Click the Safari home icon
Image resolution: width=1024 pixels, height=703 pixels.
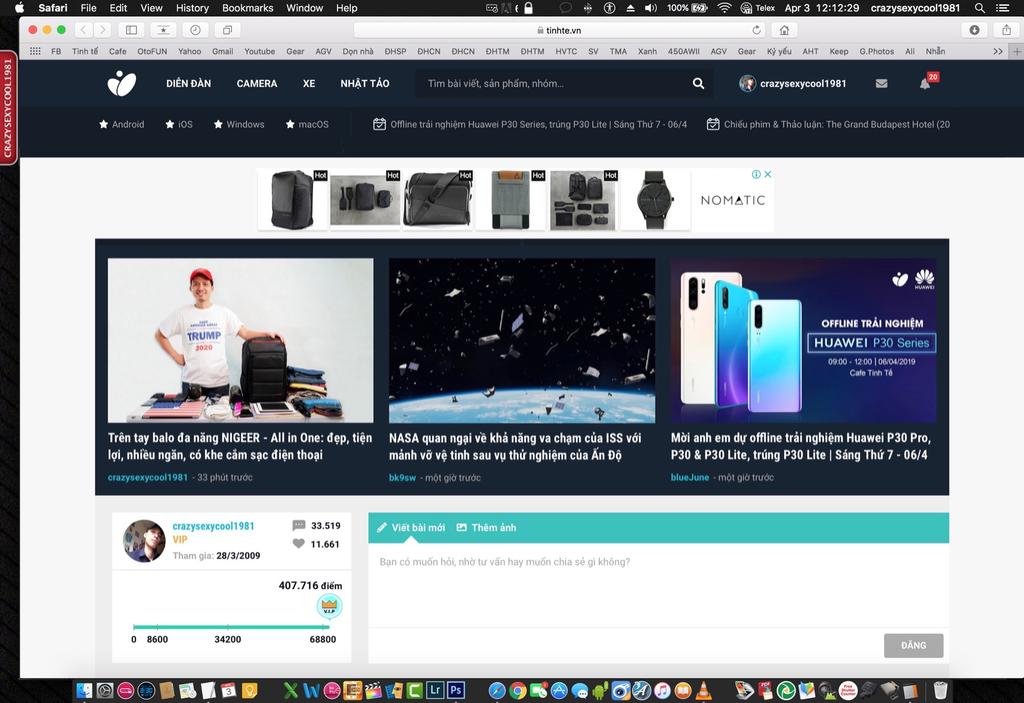784,30
